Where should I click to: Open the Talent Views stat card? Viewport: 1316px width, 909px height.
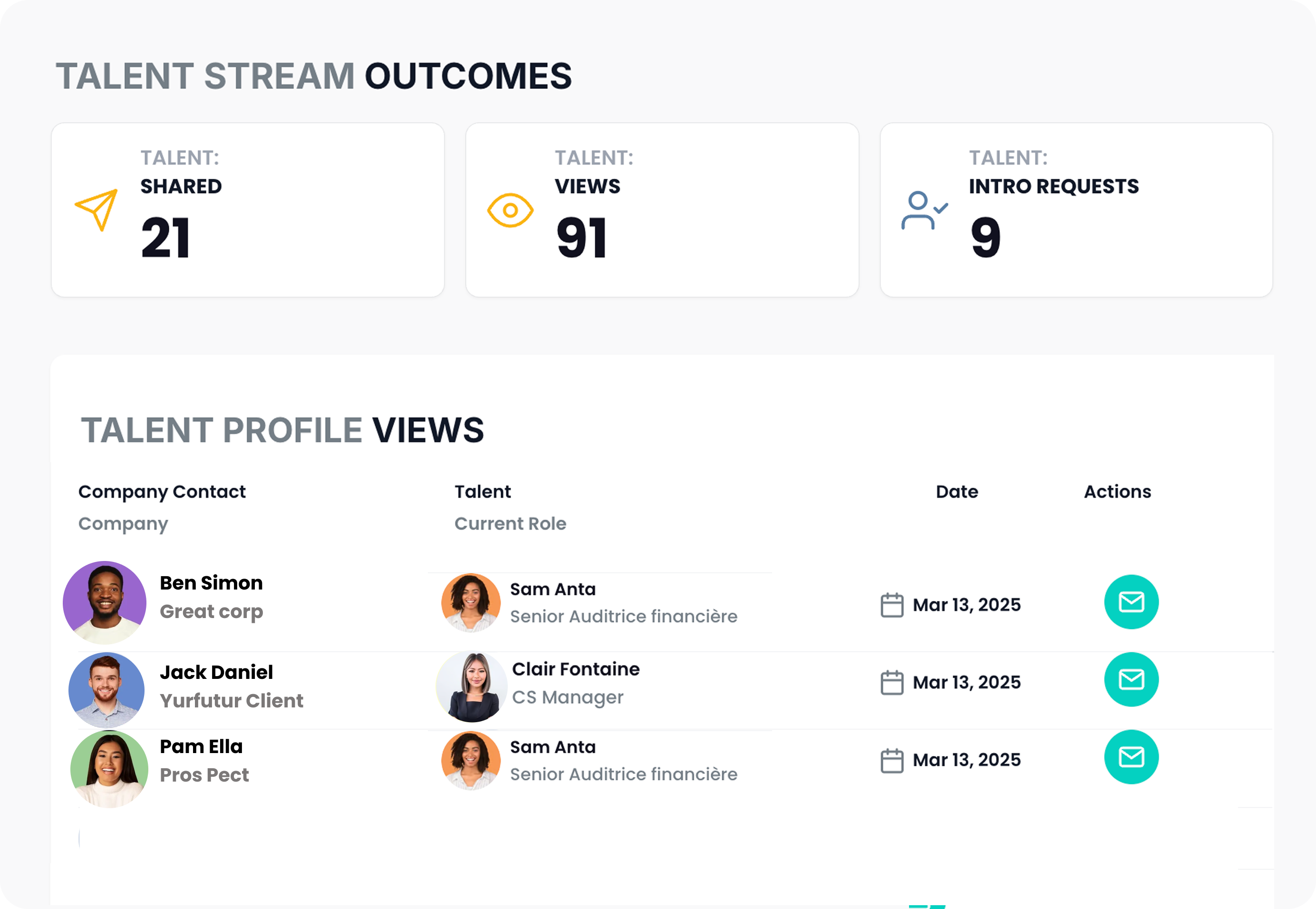[x=662, y=210]
